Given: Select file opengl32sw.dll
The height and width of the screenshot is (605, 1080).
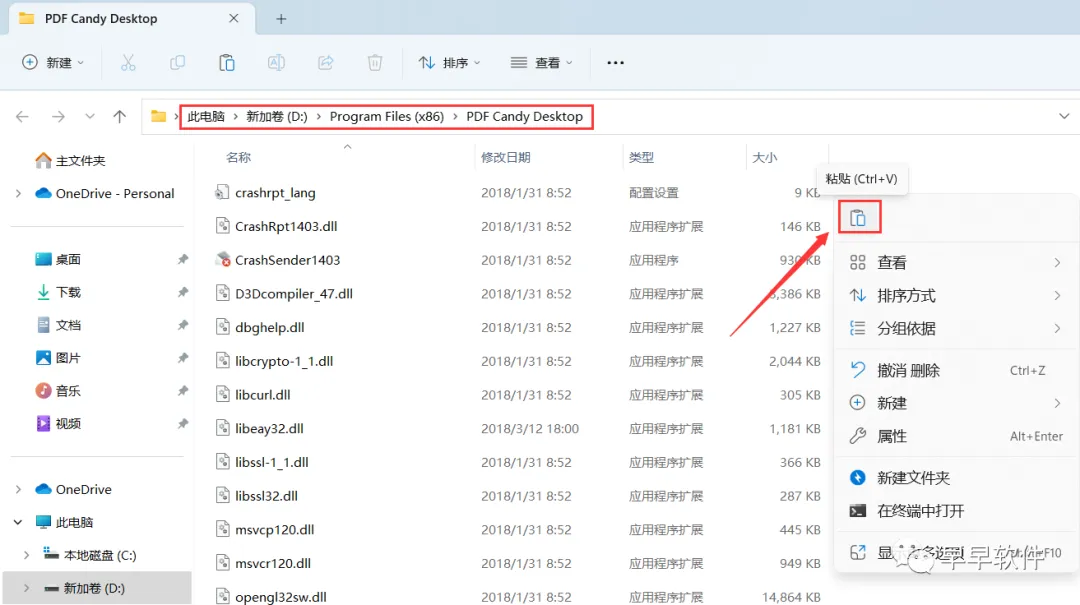Looking at the screenshot, I should 280,597.
